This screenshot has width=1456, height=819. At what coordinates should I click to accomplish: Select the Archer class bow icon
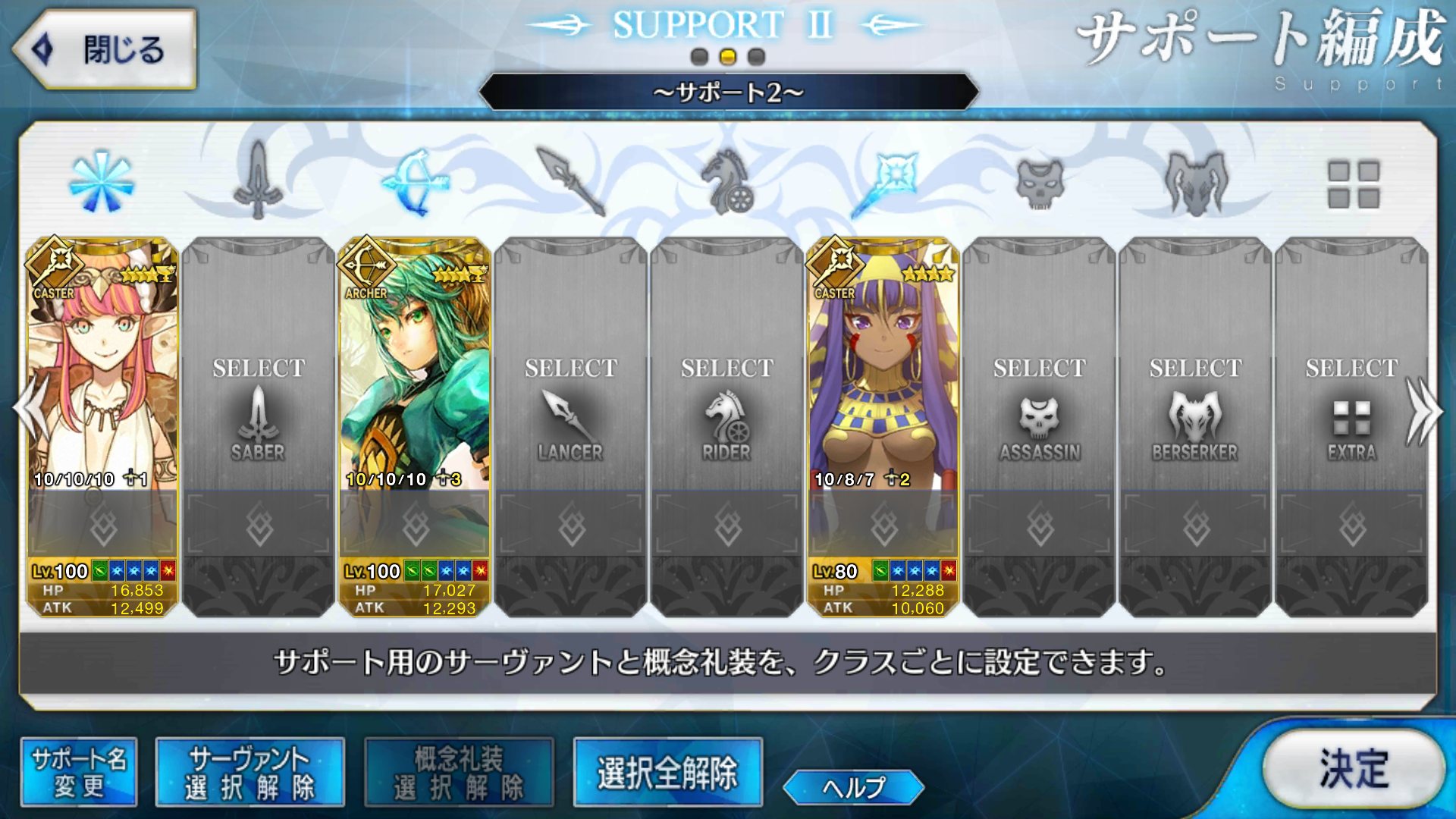416,182
